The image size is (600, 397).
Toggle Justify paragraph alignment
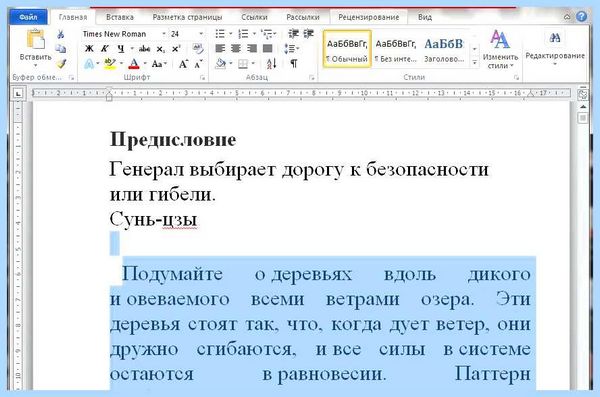click(267, 49)
